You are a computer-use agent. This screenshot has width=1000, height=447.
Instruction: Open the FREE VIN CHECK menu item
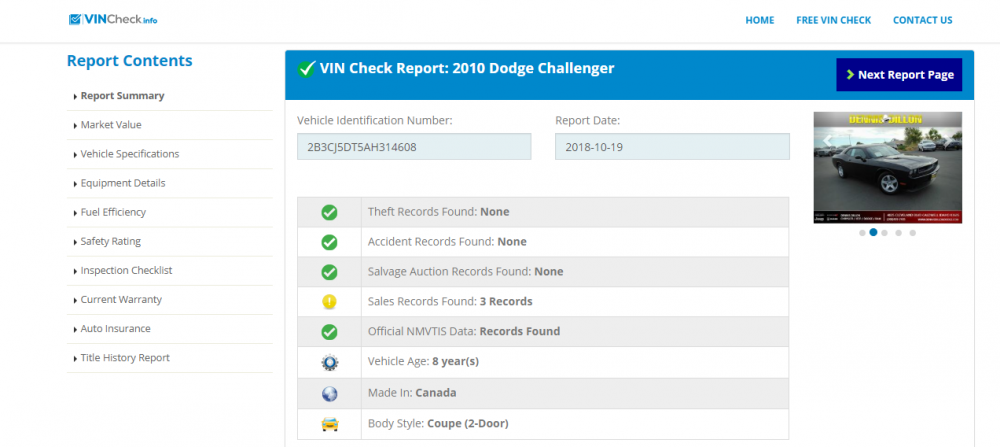pos(834,20)
